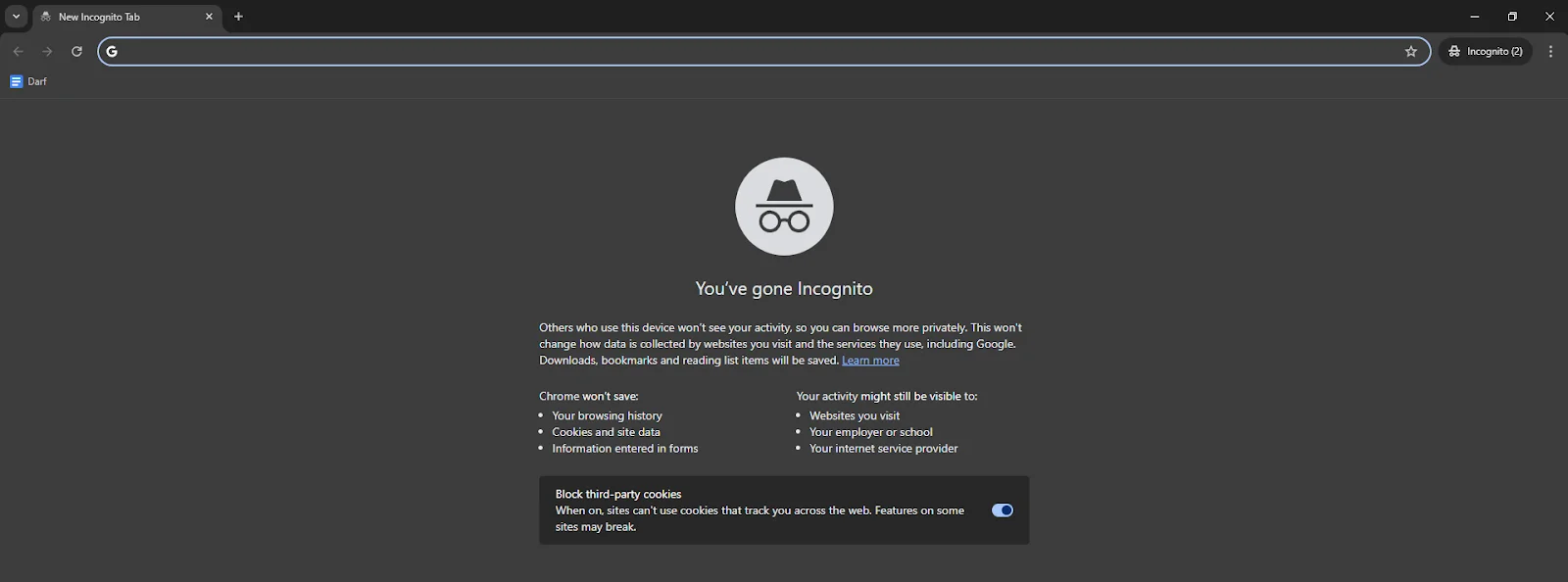Minimize the Chrome window
The image size is (1568, 582).
click(x=1474, y=17)
